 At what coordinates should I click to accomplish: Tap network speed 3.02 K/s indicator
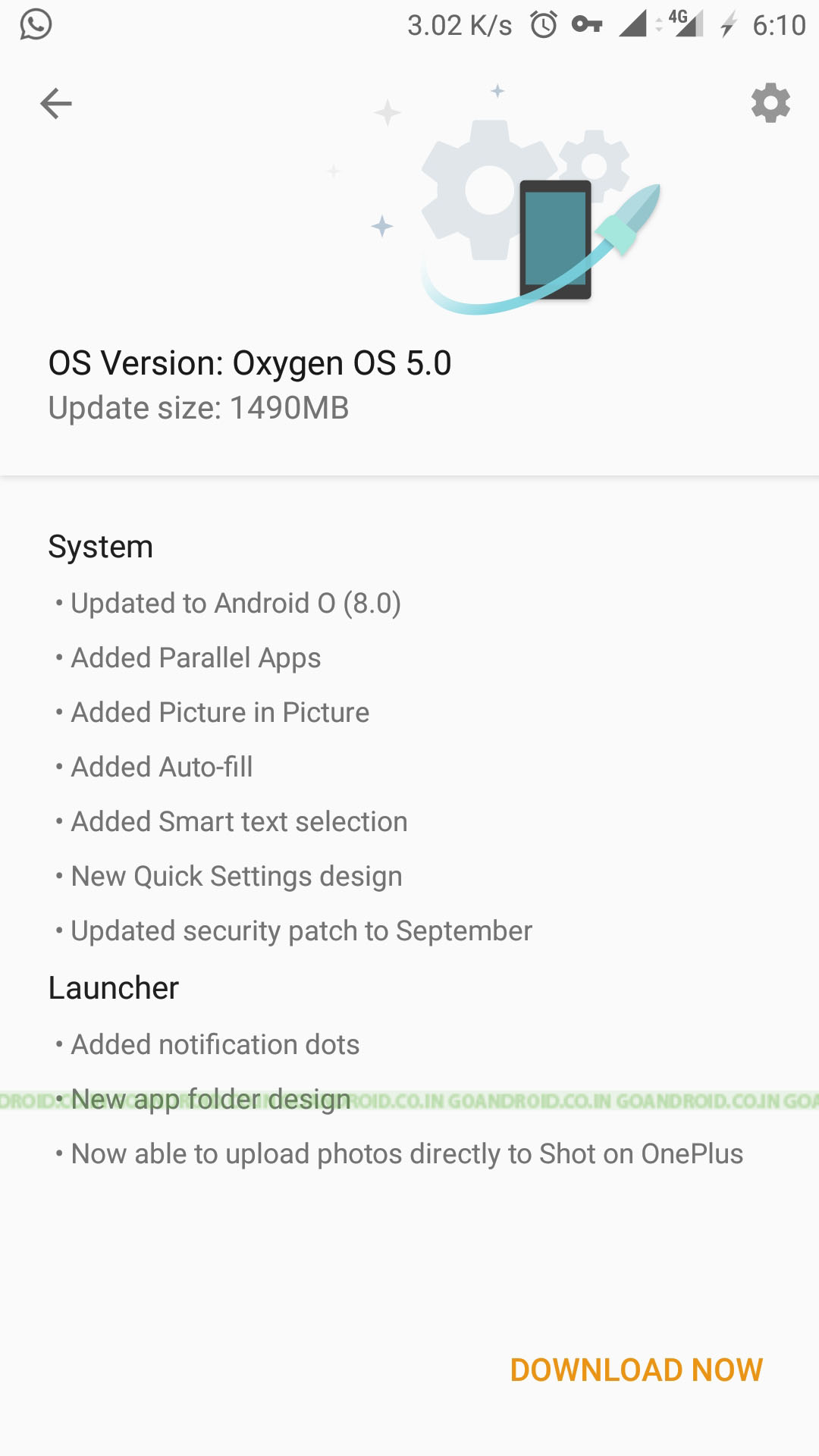(x=460, y=25)
